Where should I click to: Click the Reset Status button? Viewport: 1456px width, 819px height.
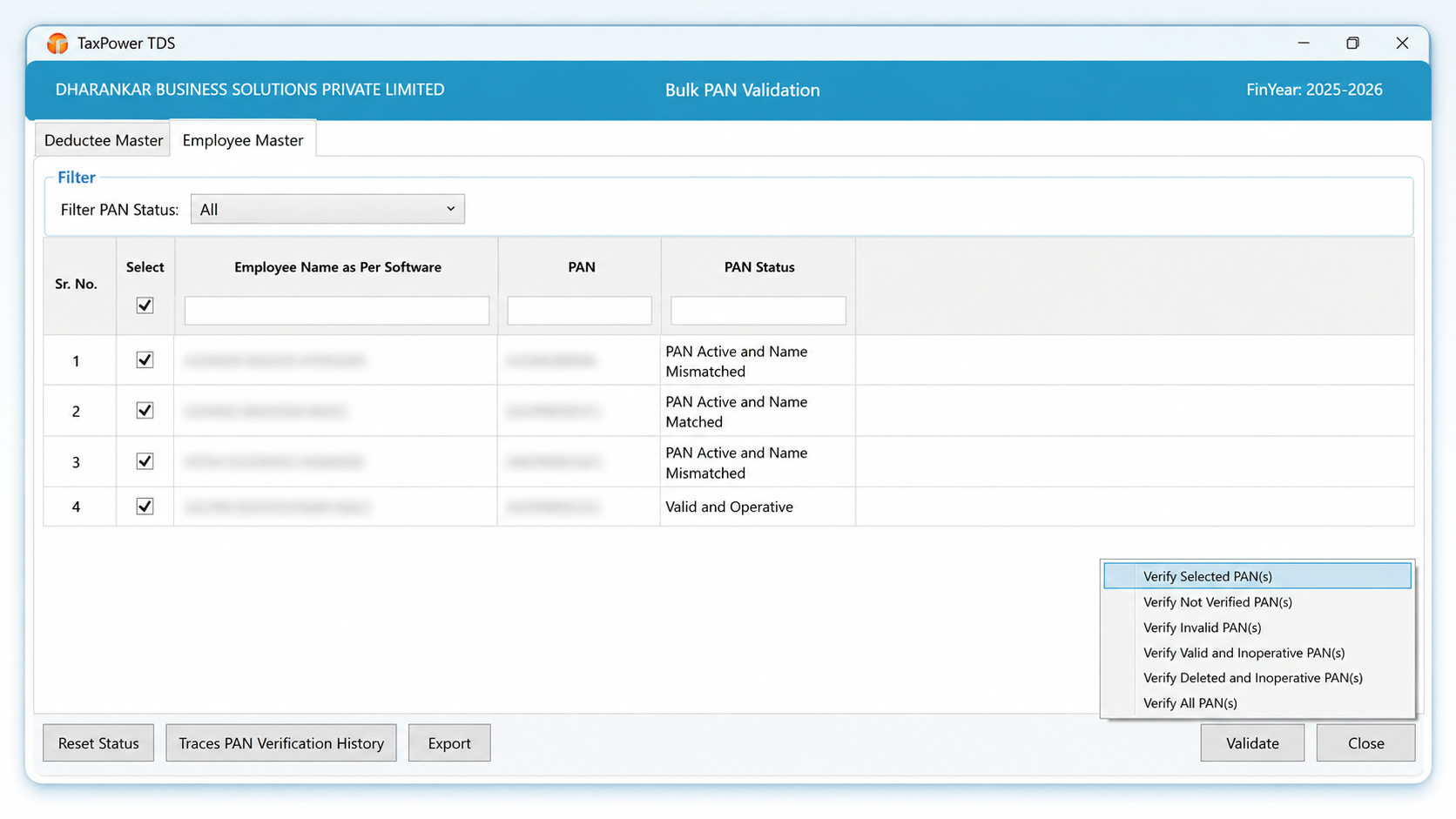pyautogui.click(x=98, y=743)
